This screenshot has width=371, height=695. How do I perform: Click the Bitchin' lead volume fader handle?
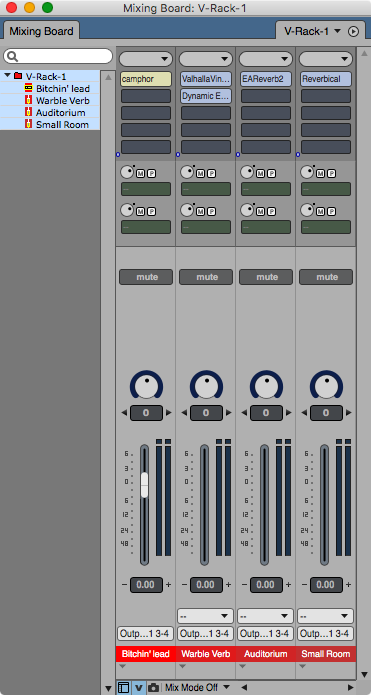click(144, 485)
